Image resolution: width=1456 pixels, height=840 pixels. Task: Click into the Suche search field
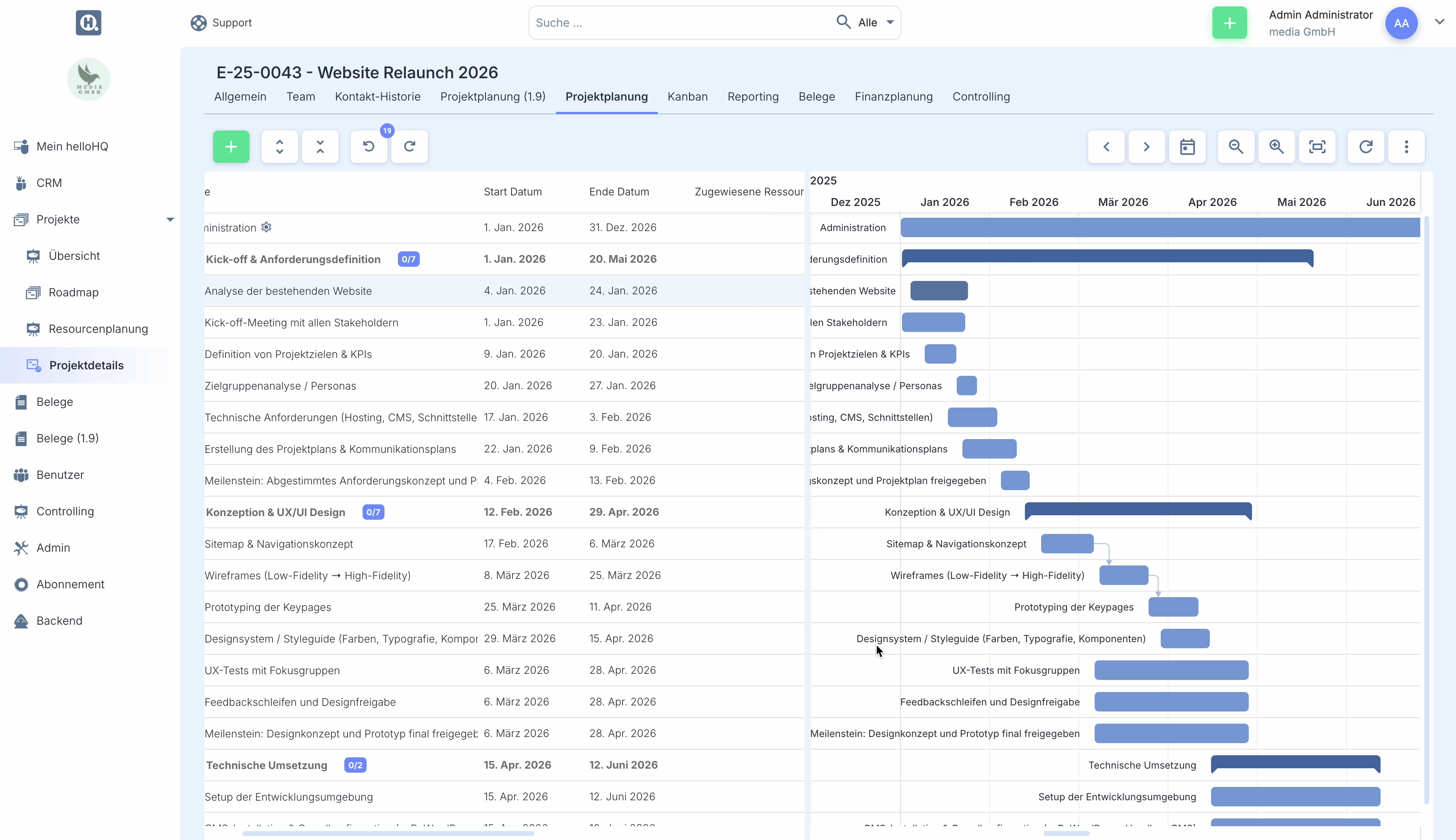pos(681,23)
